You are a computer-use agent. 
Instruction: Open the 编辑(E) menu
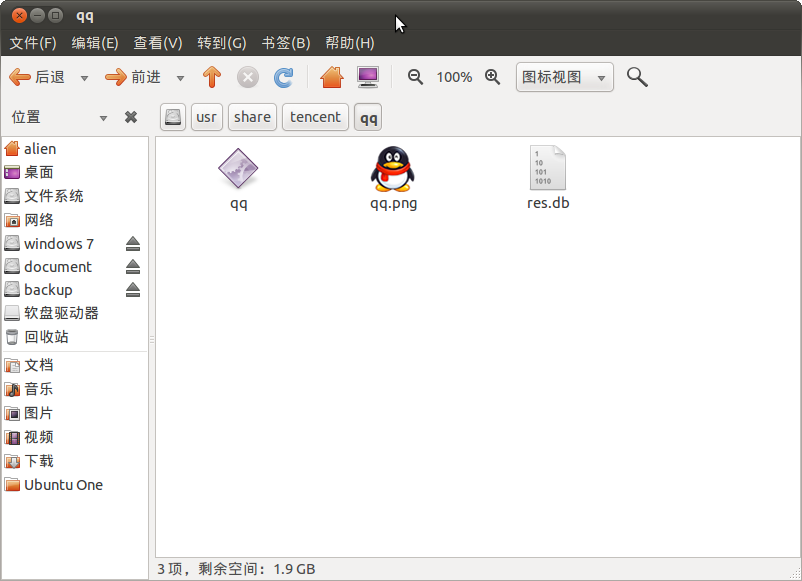[95, 43]
